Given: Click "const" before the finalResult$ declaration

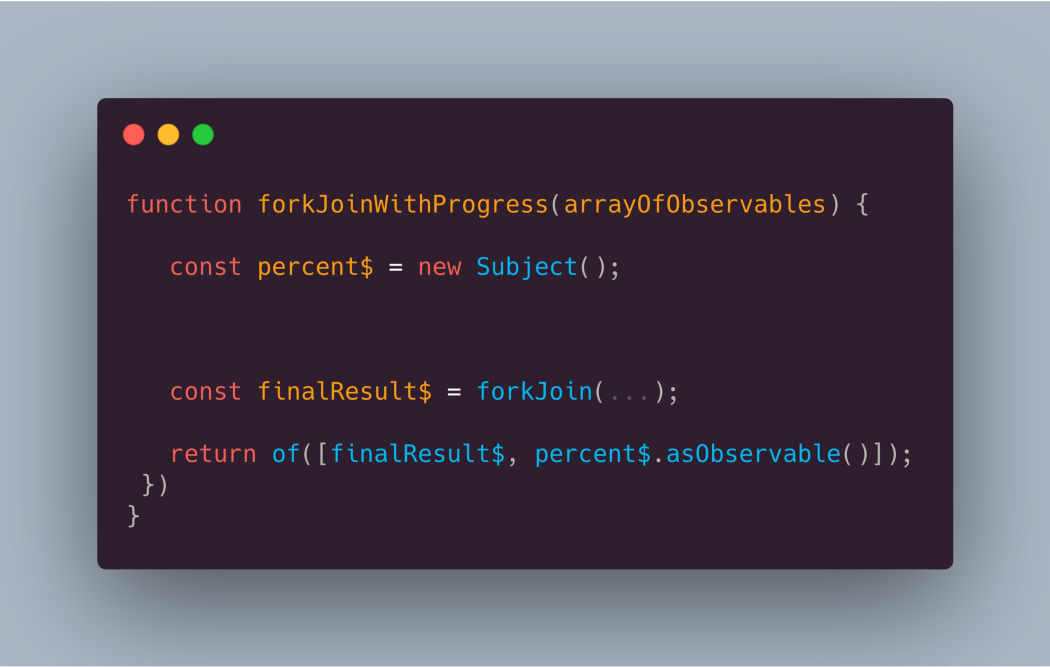Looking at the screenshot, I should 206,391.
